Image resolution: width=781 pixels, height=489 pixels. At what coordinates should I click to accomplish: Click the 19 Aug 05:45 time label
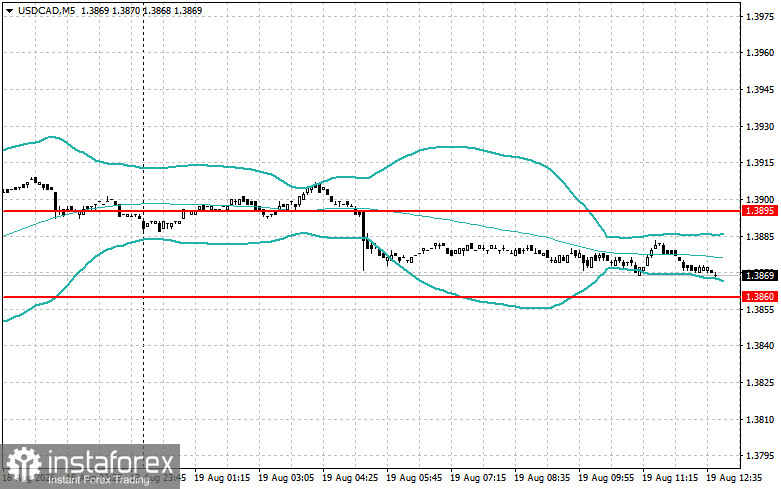(x=414, y=478)
